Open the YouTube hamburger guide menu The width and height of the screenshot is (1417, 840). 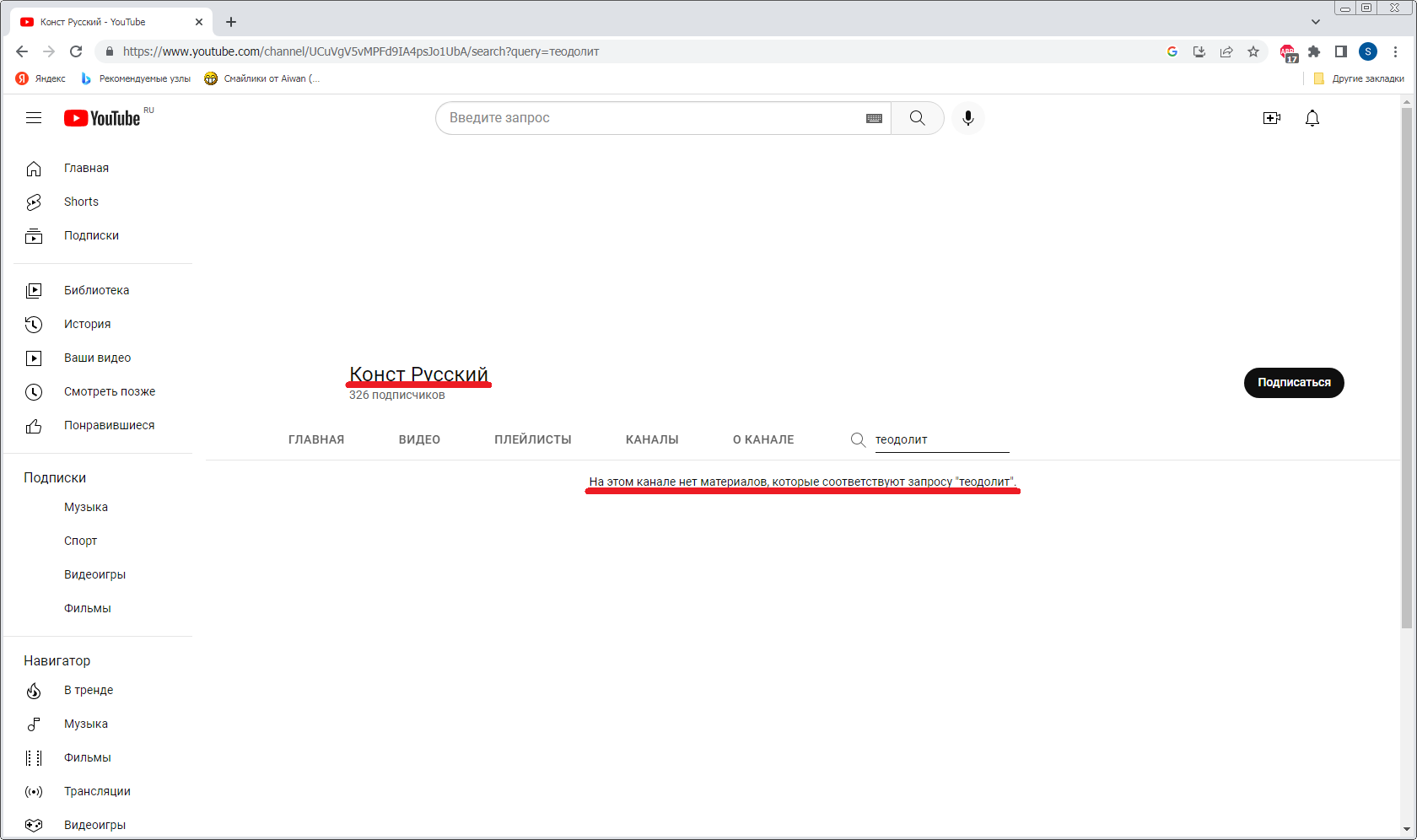34,118
